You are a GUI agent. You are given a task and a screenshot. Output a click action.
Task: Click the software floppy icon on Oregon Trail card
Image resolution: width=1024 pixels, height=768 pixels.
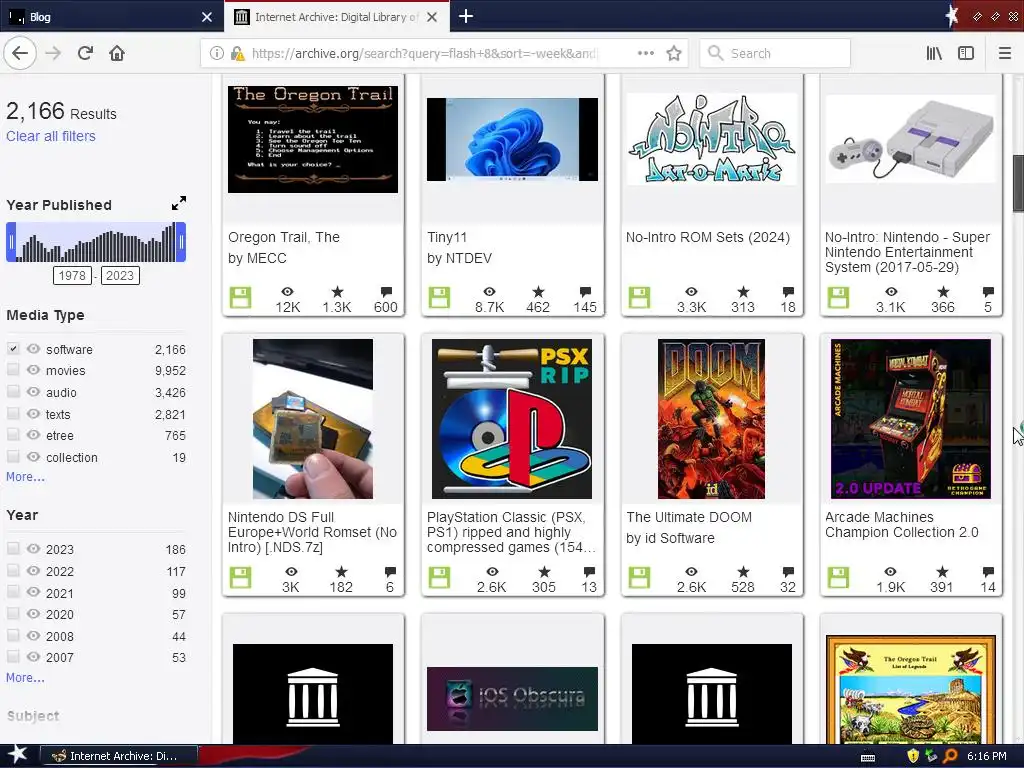tap(240, 298)
